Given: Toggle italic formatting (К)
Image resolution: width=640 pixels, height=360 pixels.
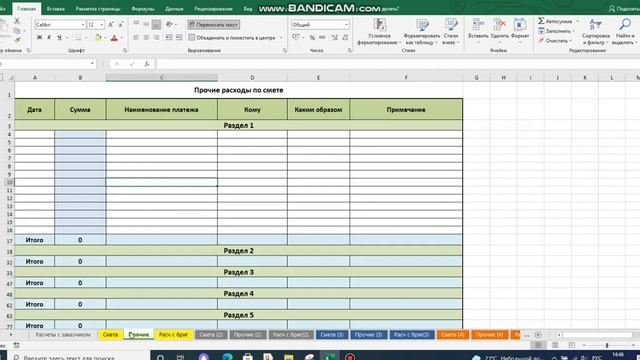Looking at the screenshot, I should click(x=49, y=38).
